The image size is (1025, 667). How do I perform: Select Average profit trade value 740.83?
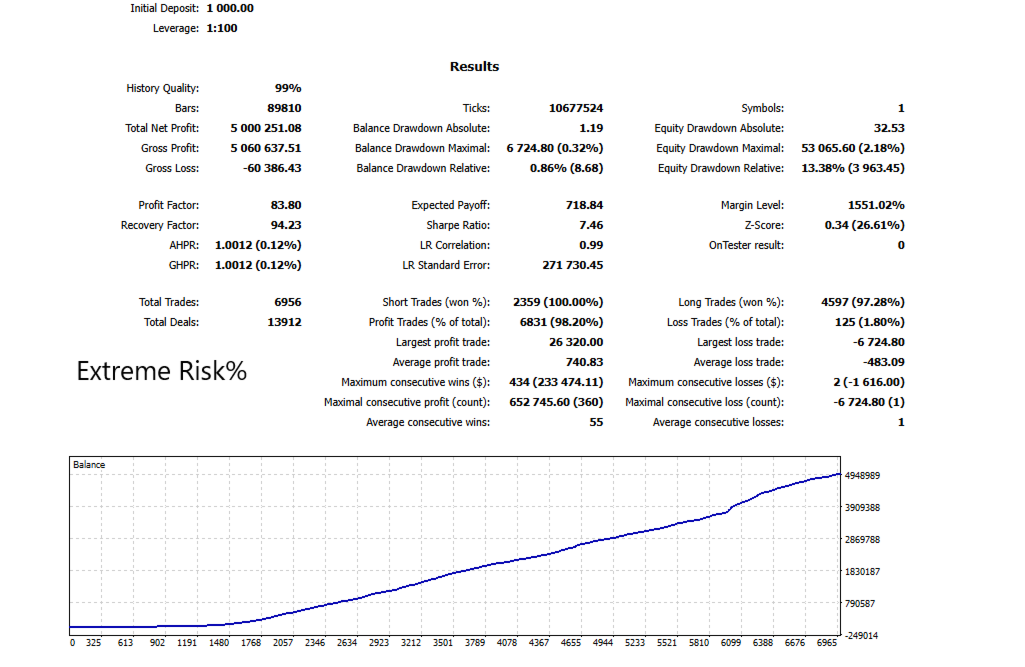(584, 362)
